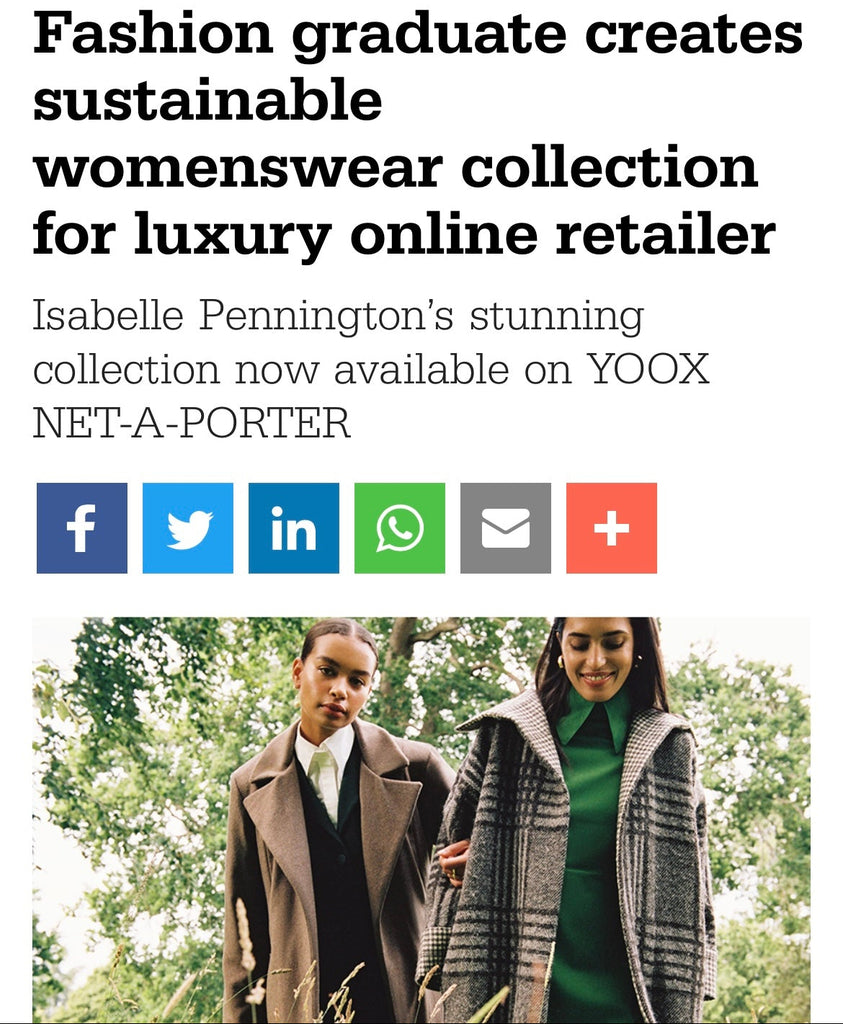Image resolution: width=843 pixels, height=1024 pixels.
Task: Share the article on Twitter
Action: point(188,528)
